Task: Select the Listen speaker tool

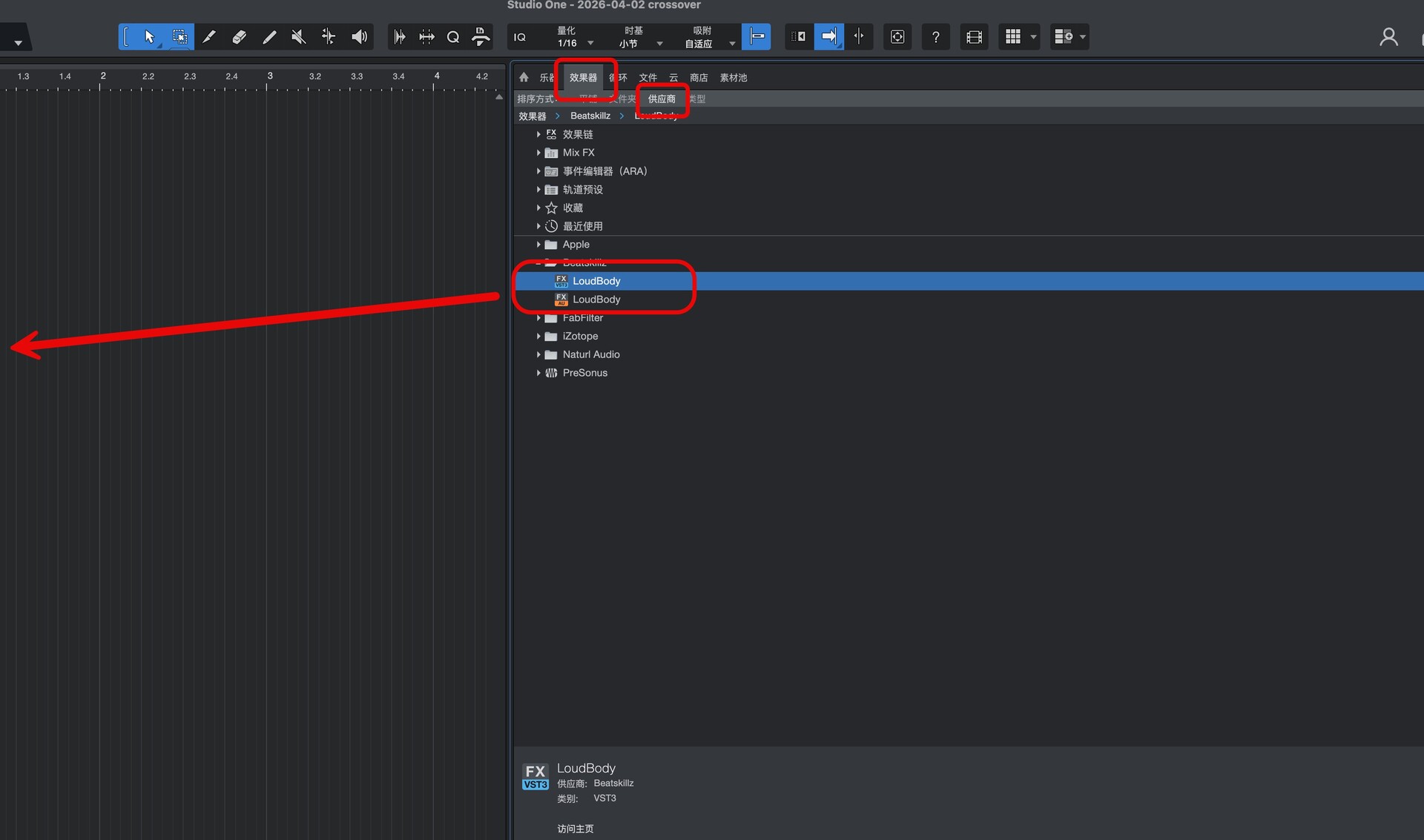Action: pos(359,37)
